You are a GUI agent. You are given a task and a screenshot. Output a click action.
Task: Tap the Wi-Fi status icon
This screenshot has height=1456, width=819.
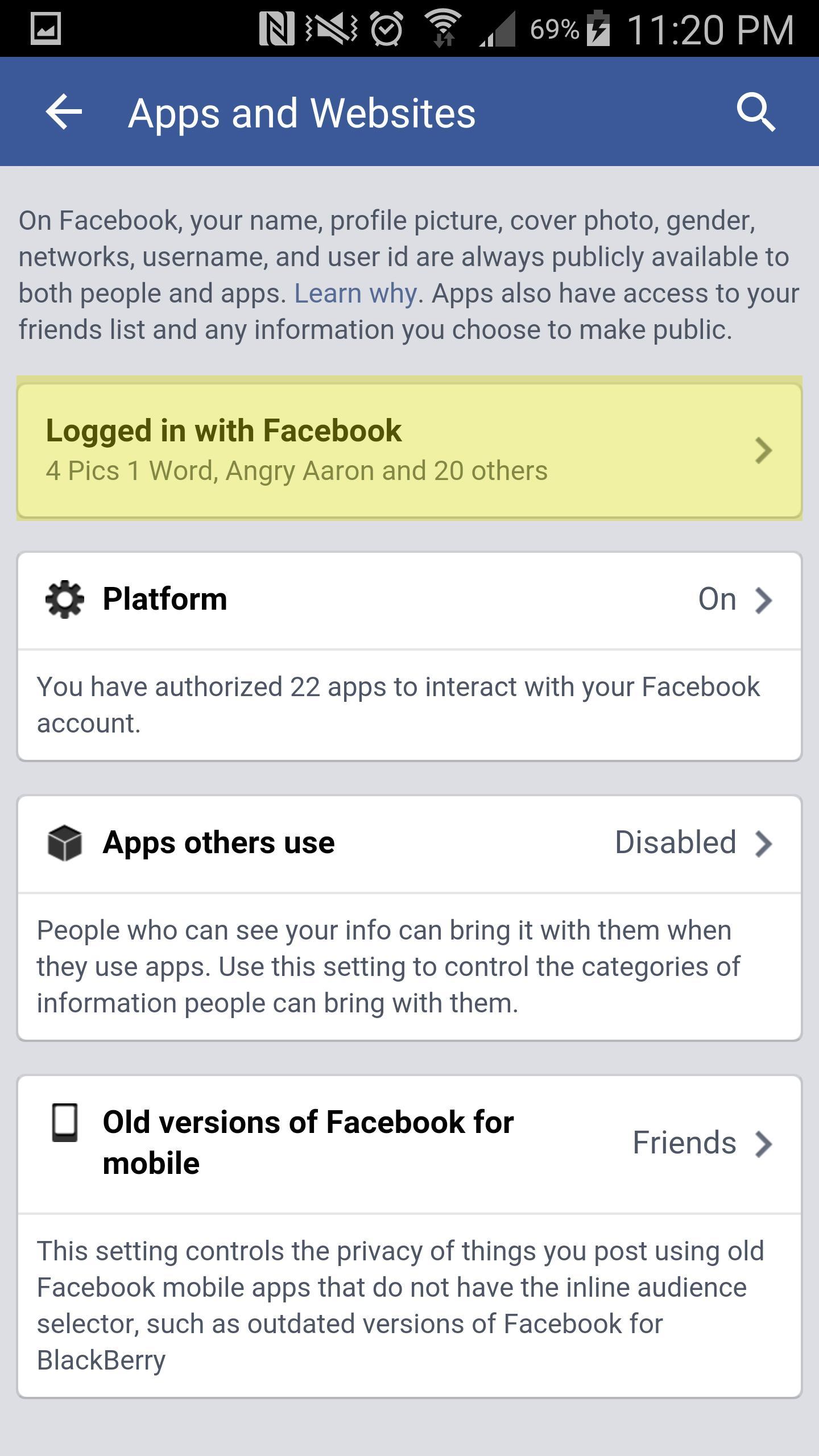pos(443,28)
